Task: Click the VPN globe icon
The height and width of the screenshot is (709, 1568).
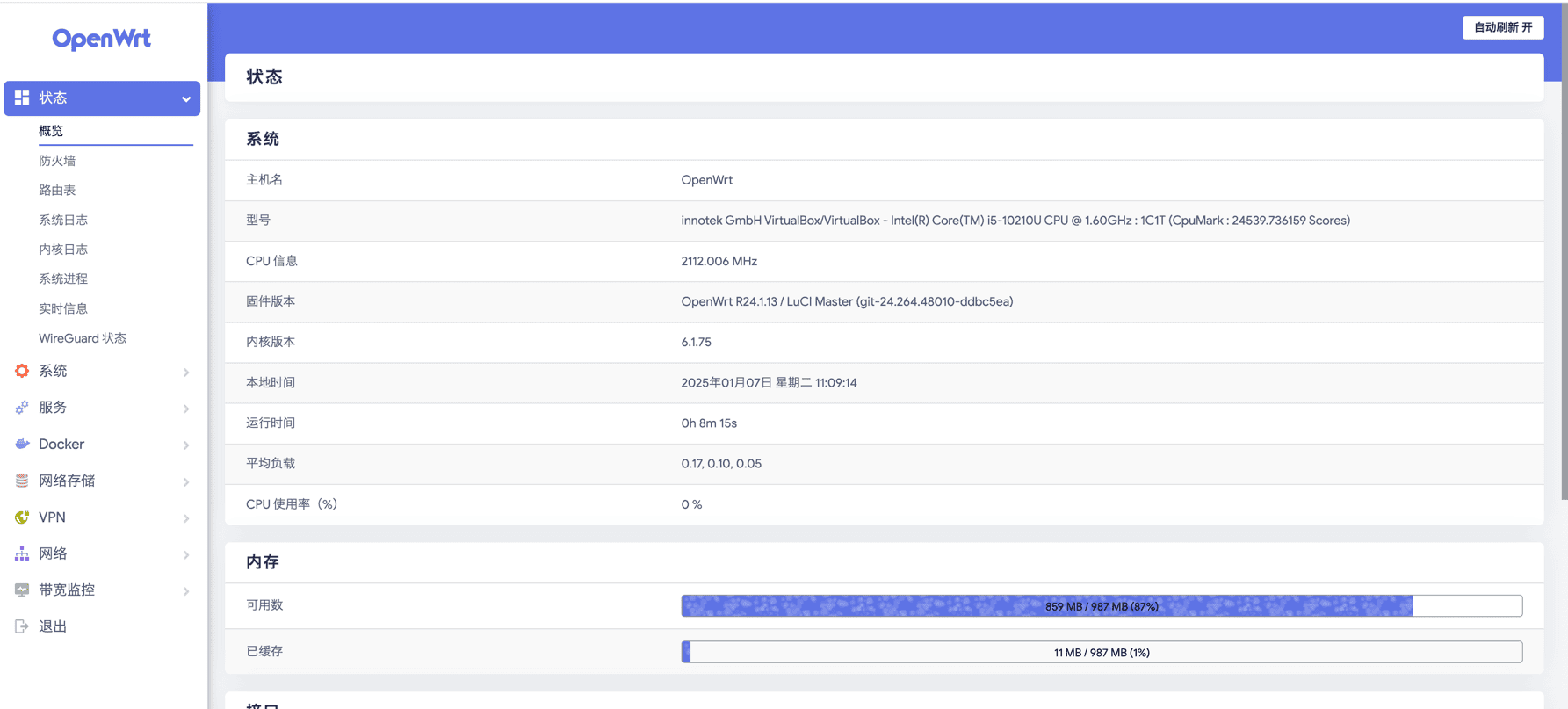Action: click(22, 517)
